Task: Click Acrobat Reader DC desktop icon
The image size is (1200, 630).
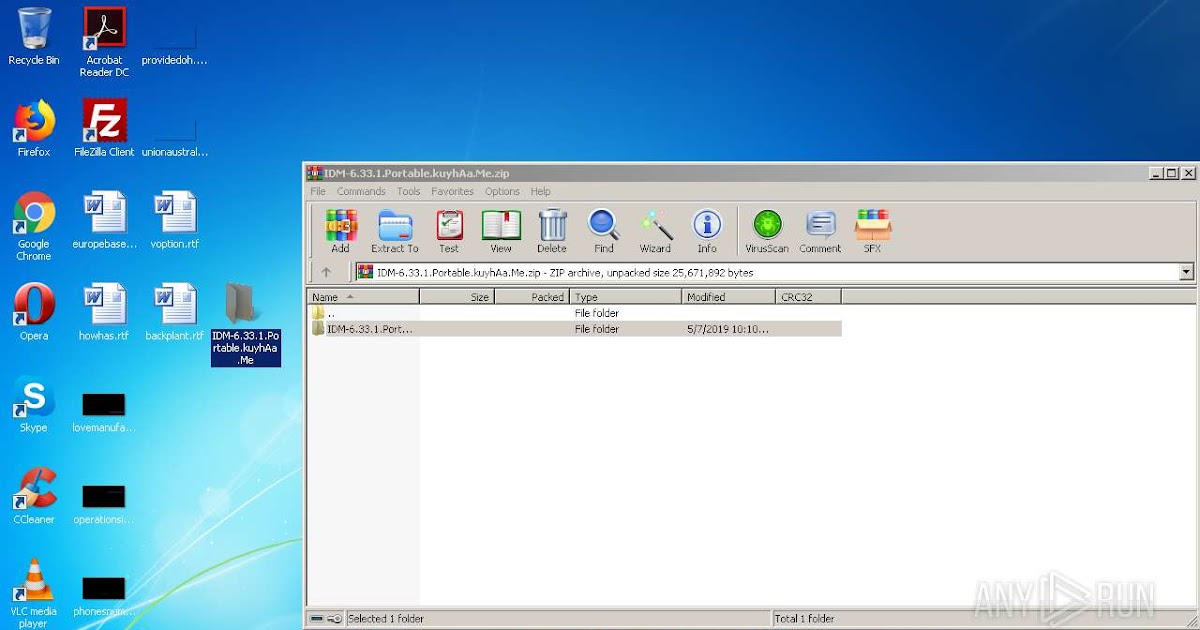Action: [104, 42]
